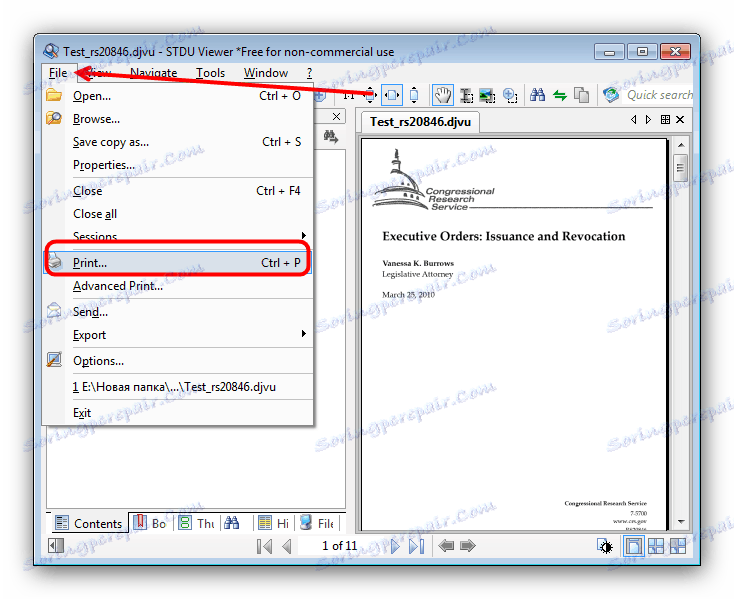This screenshot has width=734, height=599.
Task: Click the green swap arrows icon
Action: (560, 95)
